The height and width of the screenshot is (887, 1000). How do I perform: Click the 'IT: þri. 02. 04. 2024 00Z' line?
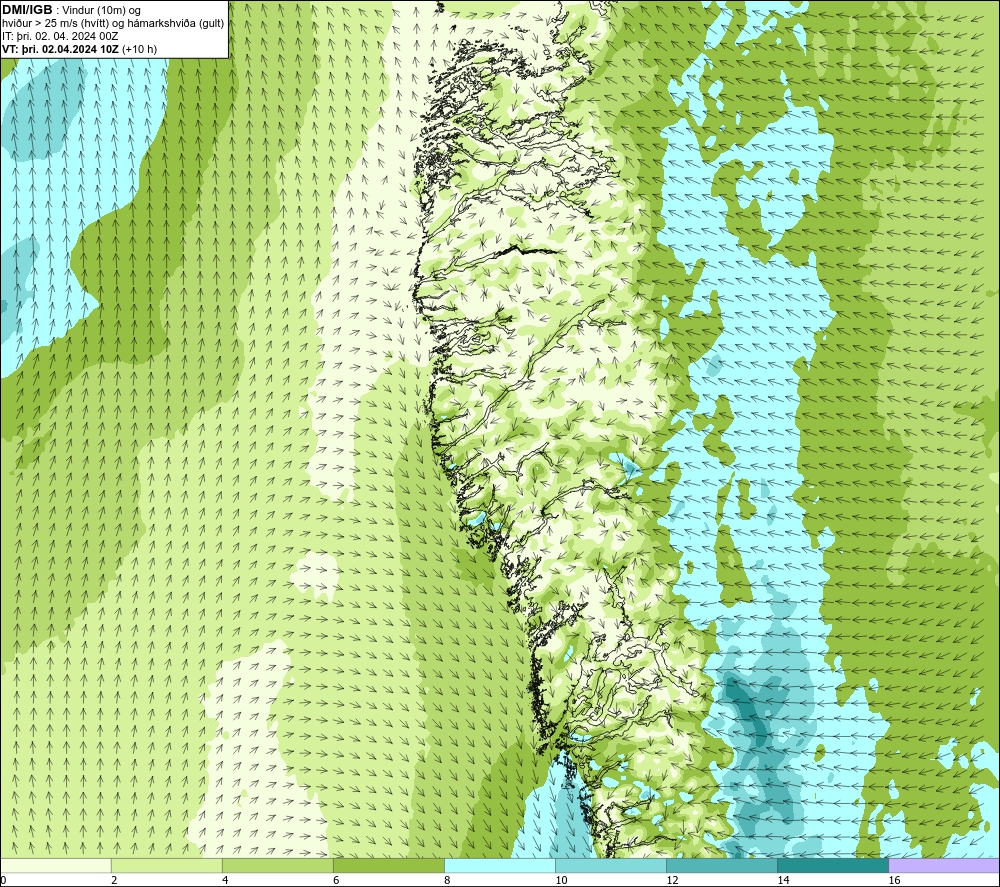click(x=60, y=36)
